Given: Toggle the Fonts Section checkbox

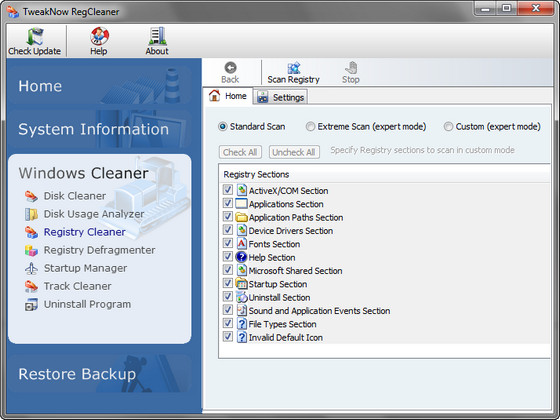Looking at the screenshot, I should (x=228, y=243).
